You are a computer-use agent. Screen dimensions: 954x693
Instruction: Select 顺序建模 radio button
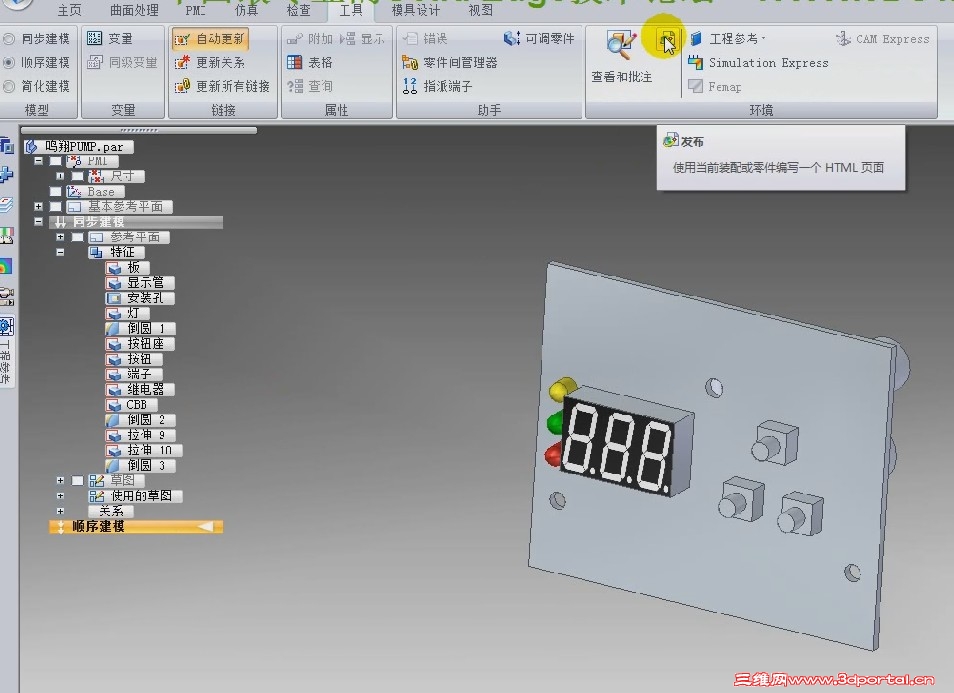tap(9, 62)
